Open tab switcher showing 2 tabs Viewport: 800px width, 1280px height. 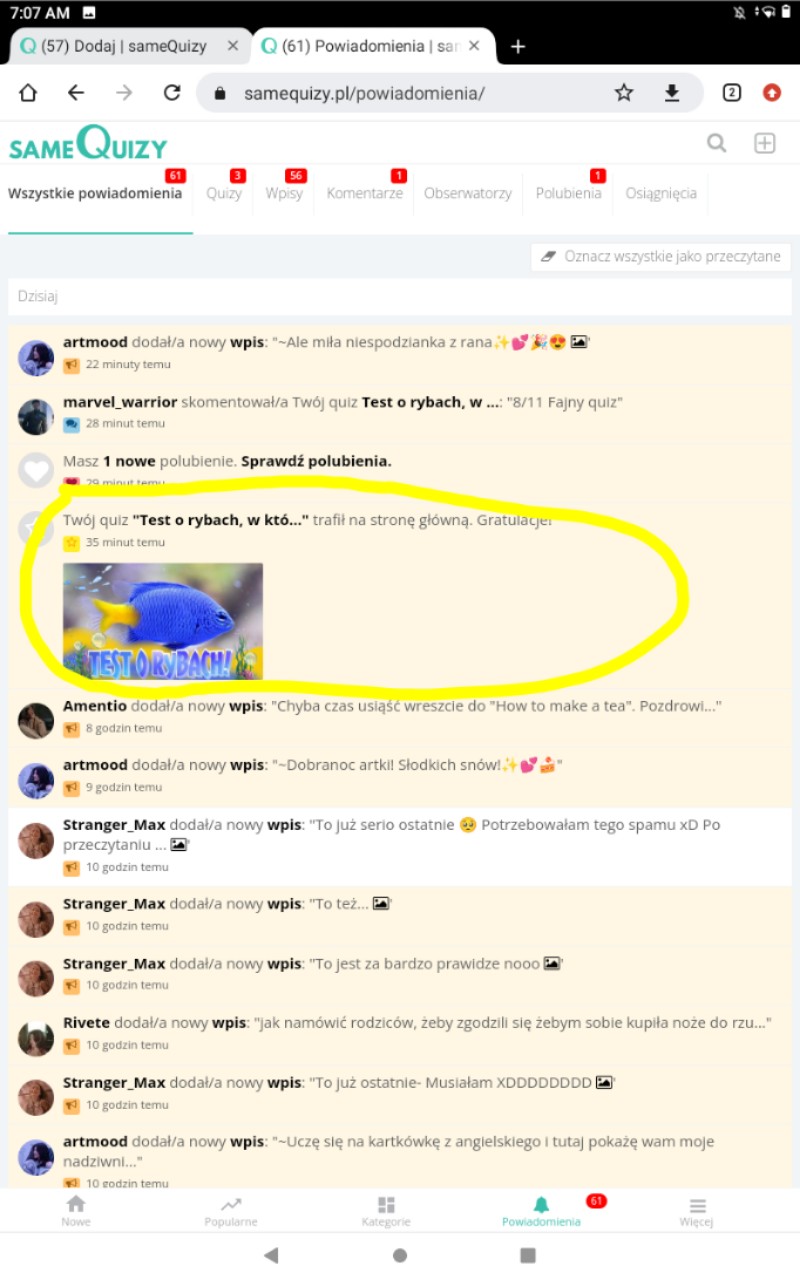click(x=732, y=93)
